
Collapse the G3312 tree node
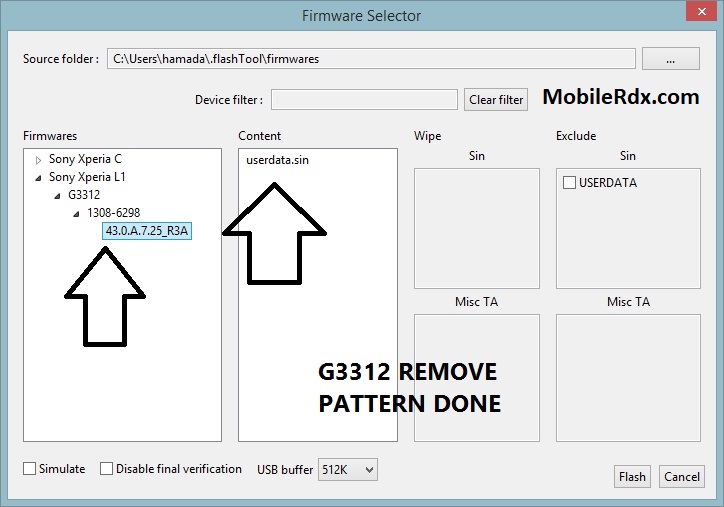point(57,196)
